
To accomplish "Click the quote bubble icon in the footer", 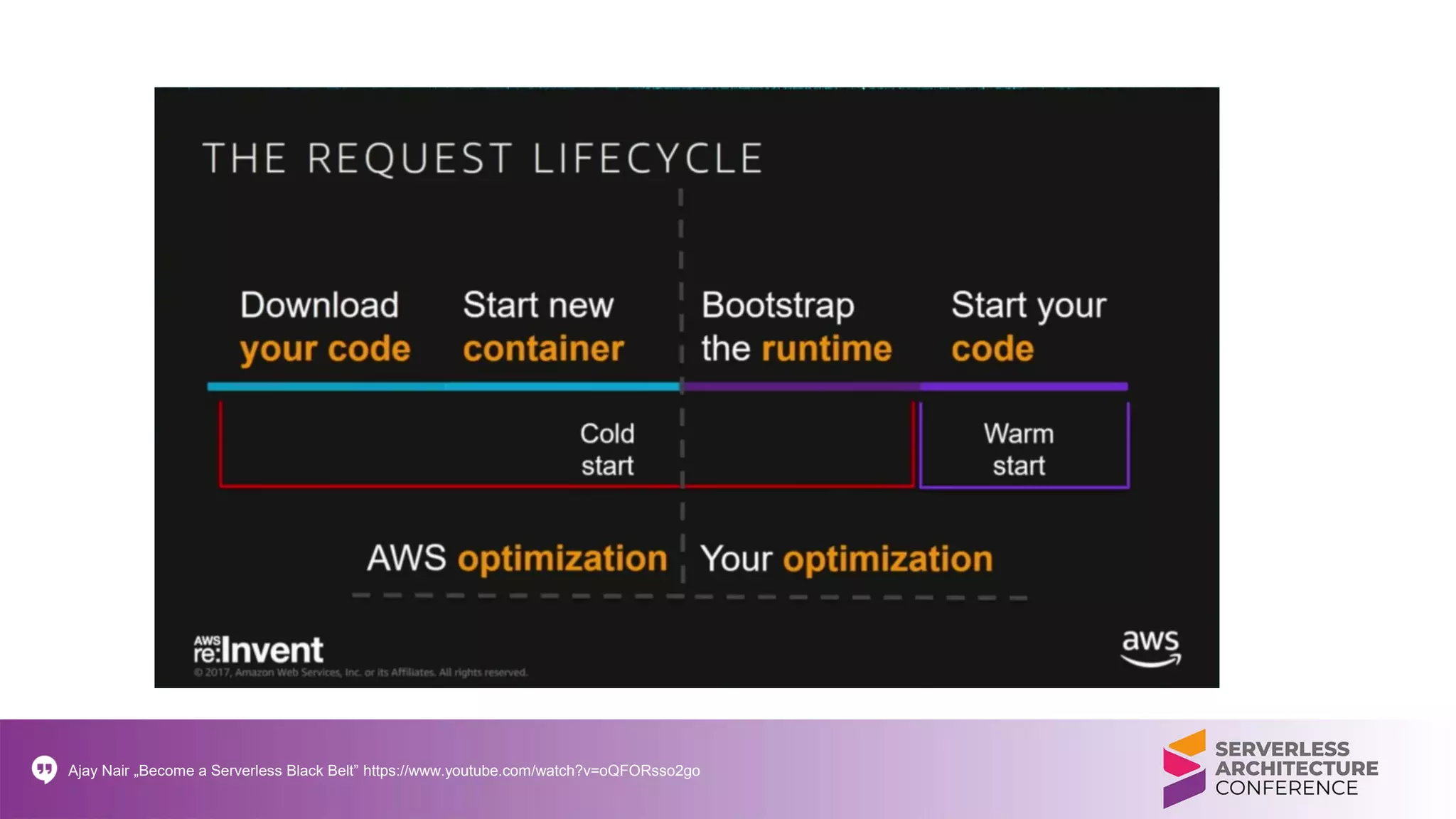I will click(45, 770).
